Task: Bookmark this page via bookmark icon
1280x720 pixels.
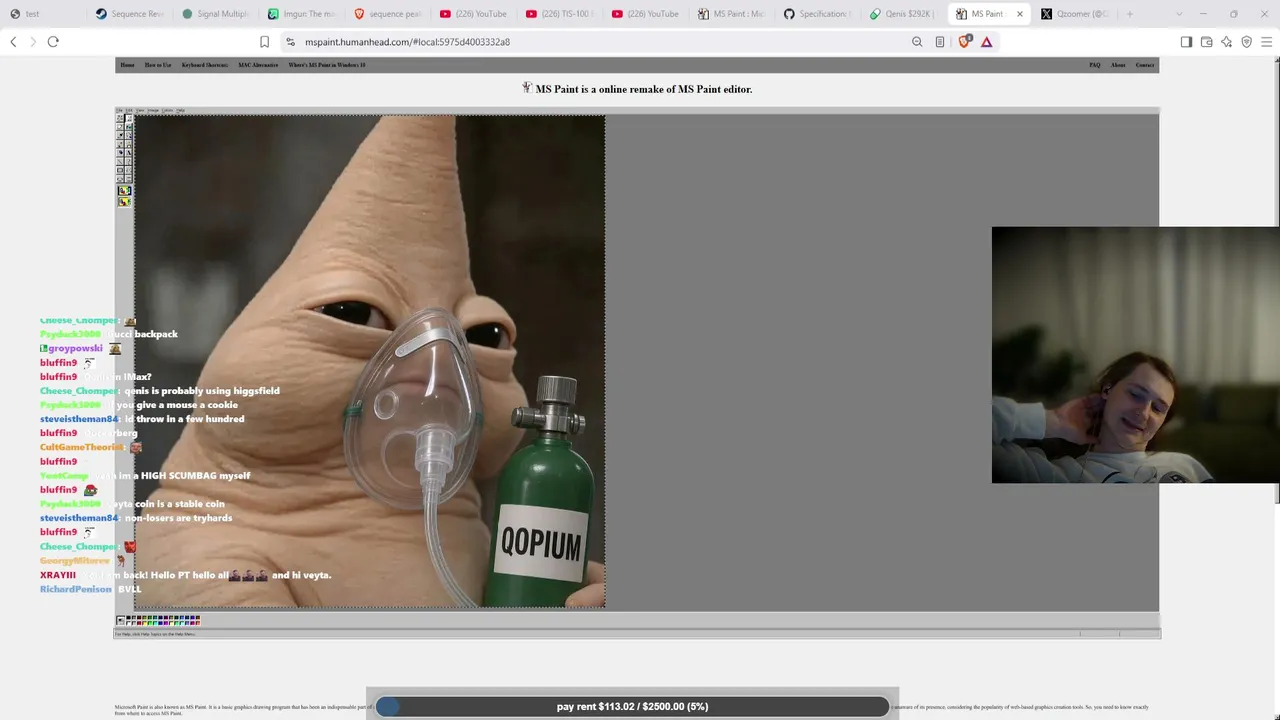Action: click(x=264, y=42)
